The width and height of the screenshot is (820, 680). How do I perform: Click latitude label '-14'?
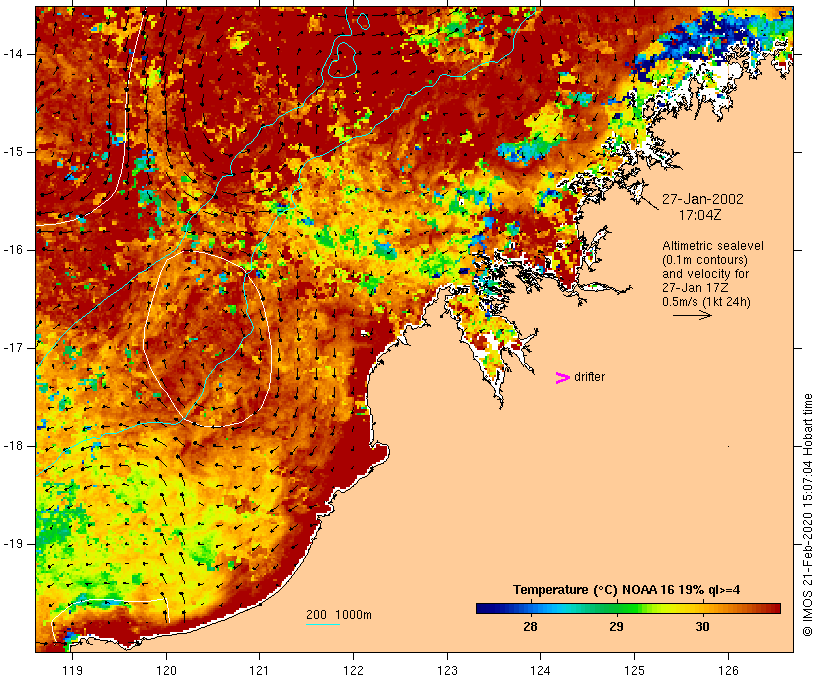point(13,54)
